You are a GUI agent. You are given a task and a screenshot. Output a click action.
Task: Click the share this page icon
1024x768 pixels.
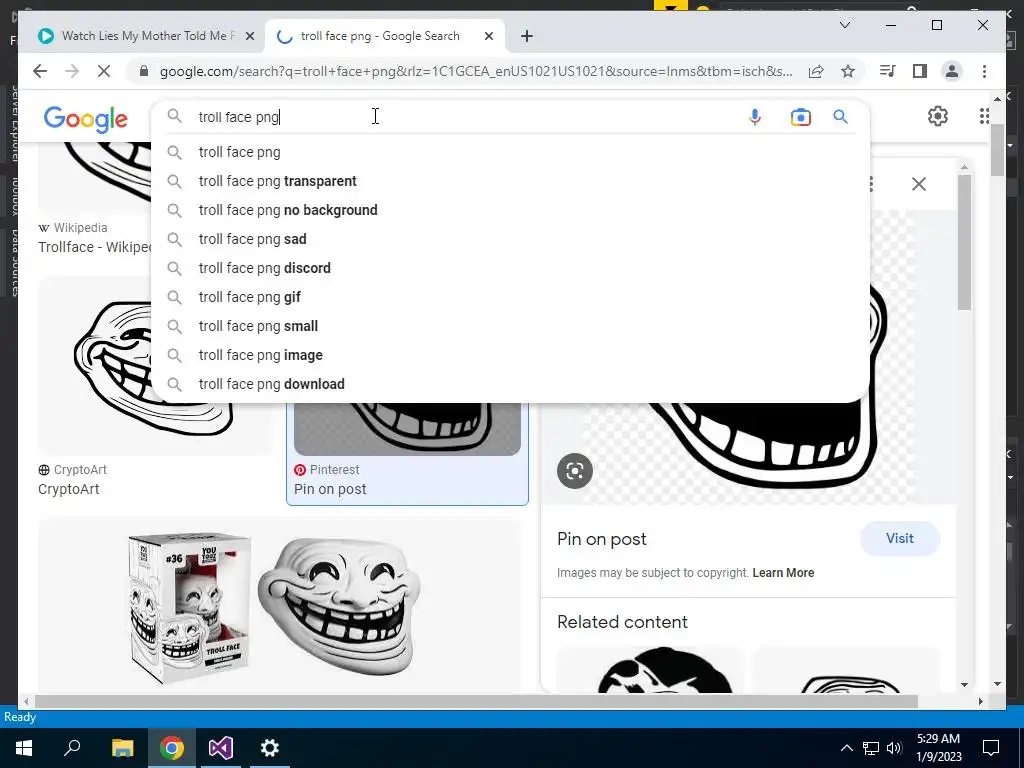tap(816, 71)
